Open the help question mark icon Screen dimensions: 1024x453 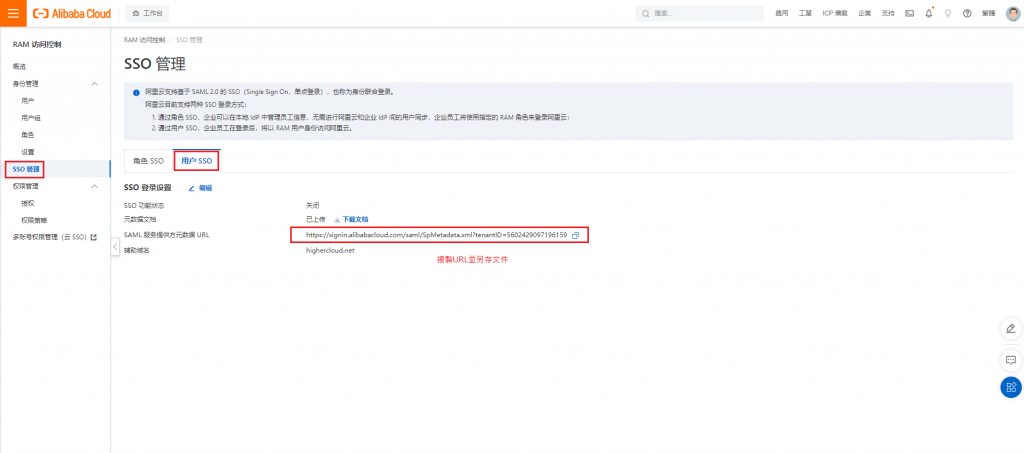967,13
